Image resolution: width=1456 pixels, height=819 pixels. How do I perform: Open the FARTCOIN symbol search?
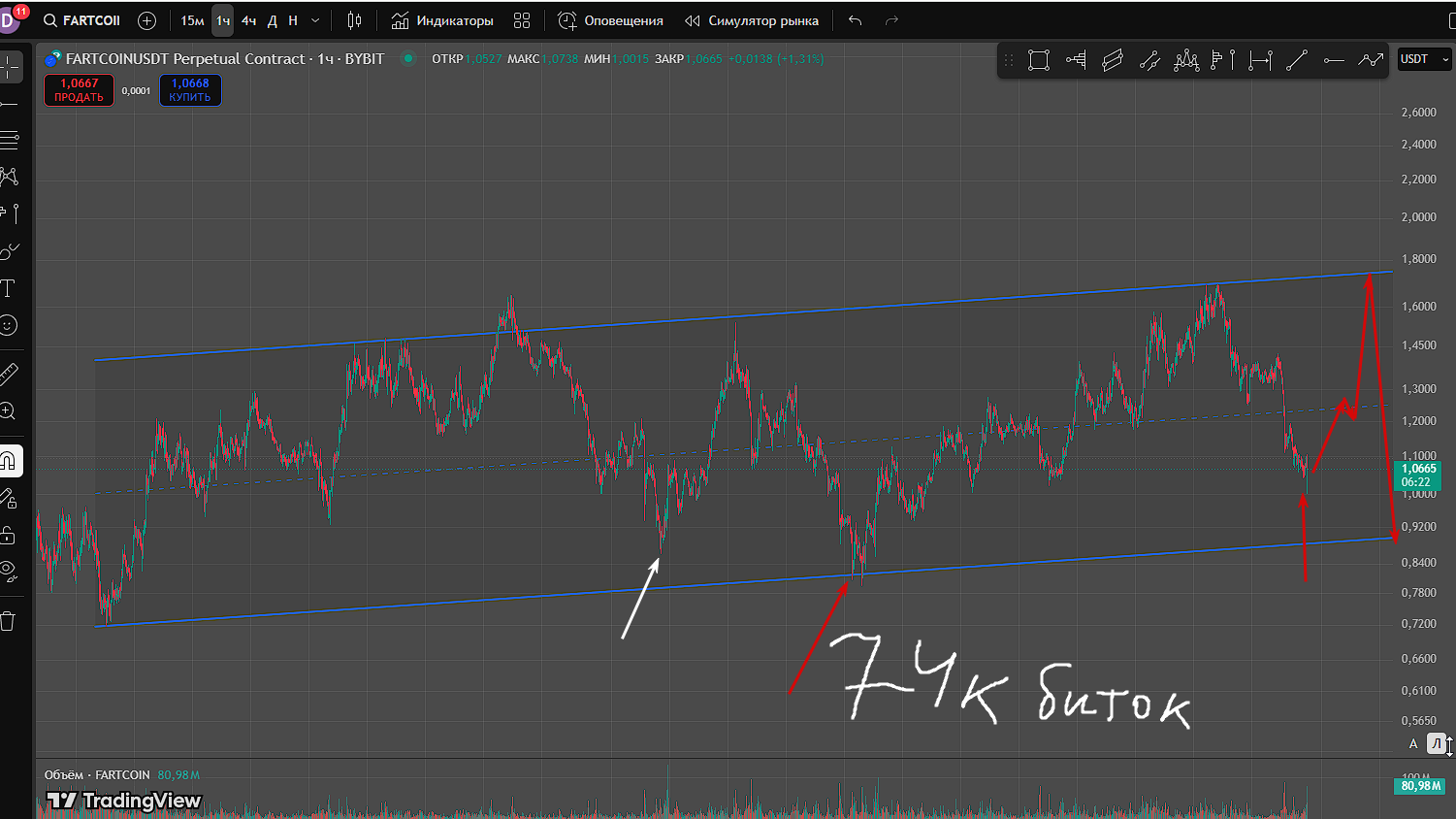point(81,20)
